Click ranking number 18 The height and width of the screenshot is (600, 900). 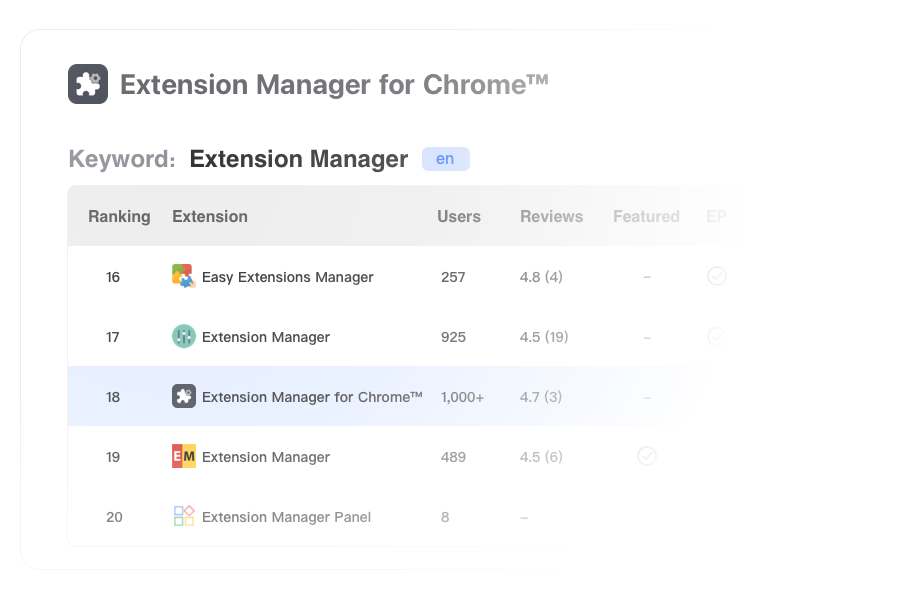pyautogui.click(x=113, y=397)
